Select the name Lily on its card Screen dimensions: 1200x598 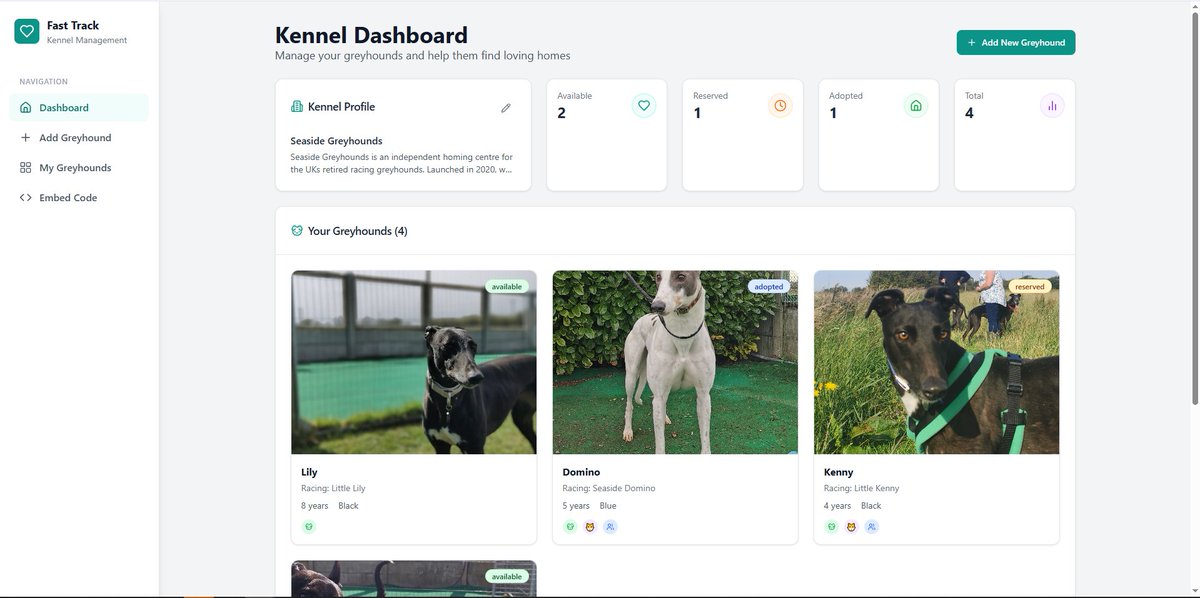[309, 472]
